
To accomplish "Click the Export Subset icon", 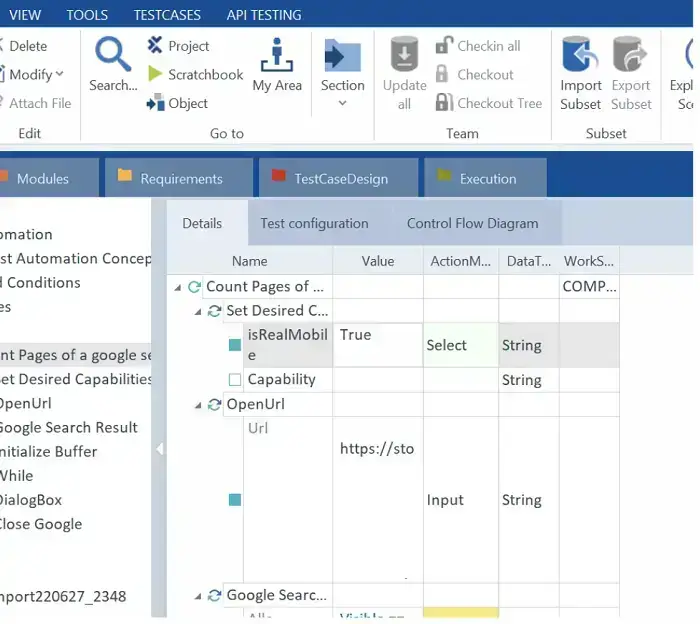I will [631, 54].
